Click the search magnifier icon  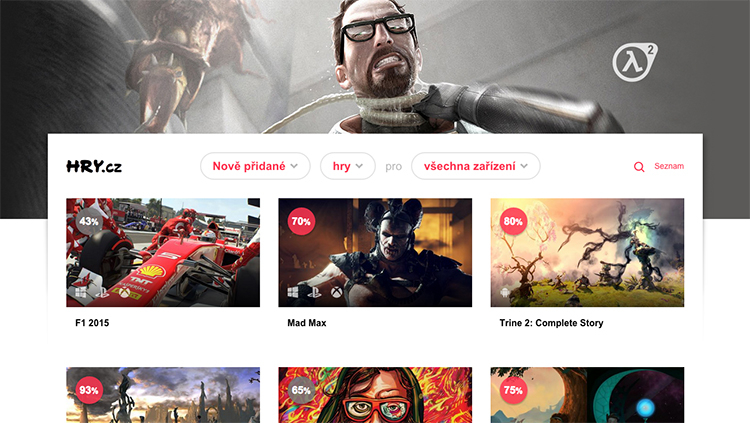tap(639, 167)
